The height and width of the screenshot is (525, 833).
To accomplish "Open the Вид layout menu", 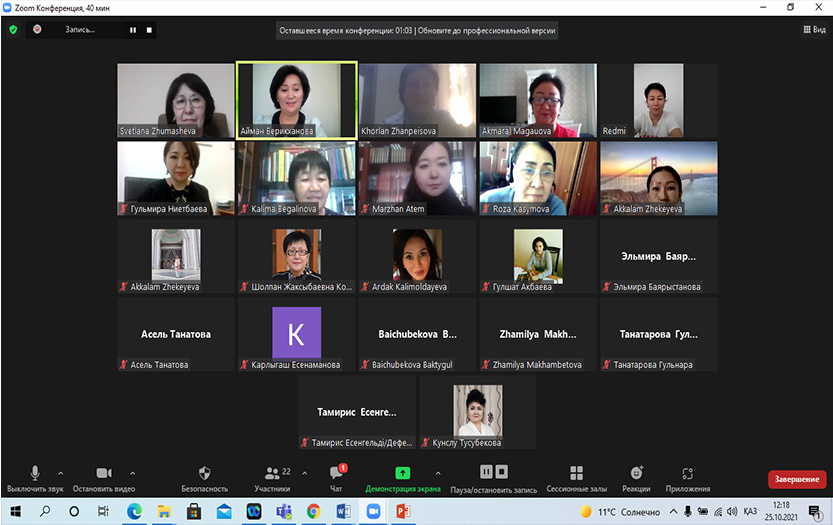I will coord(814,30).
